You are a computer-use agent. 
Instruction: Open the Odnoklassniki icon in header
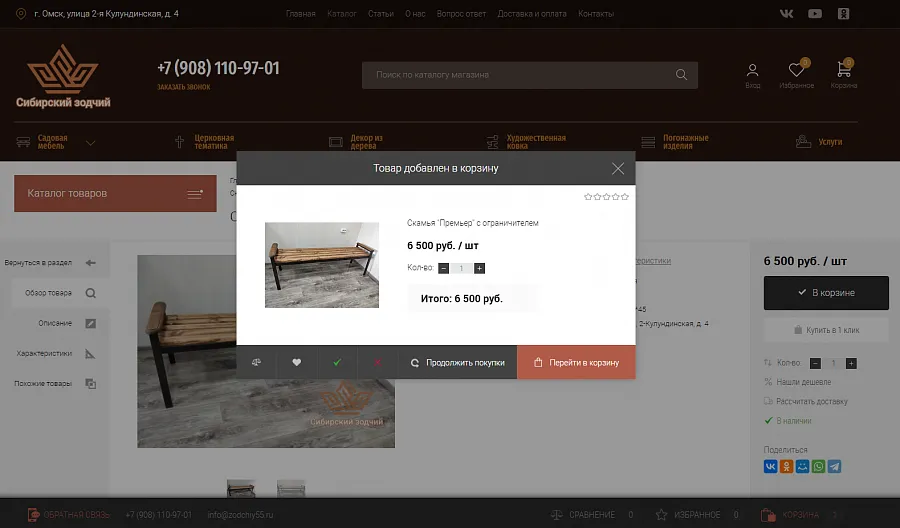[x=843, y=14]
